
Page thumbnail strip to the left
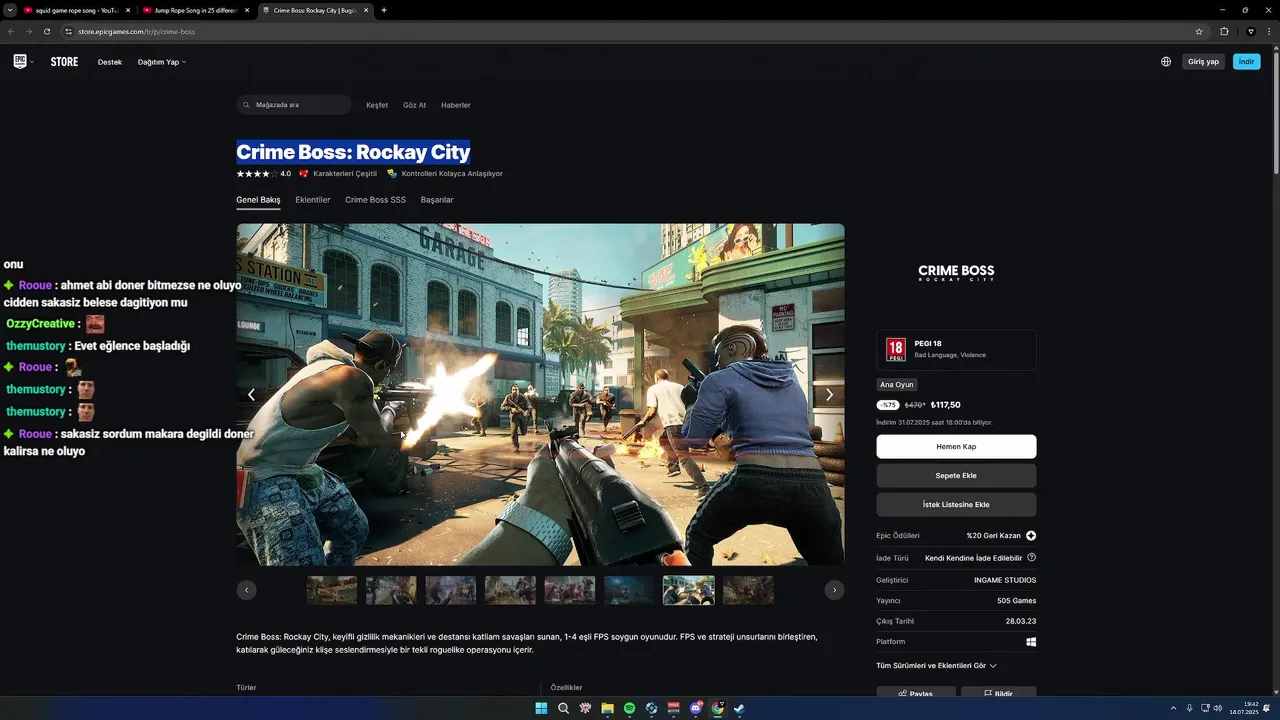[246, 590]
